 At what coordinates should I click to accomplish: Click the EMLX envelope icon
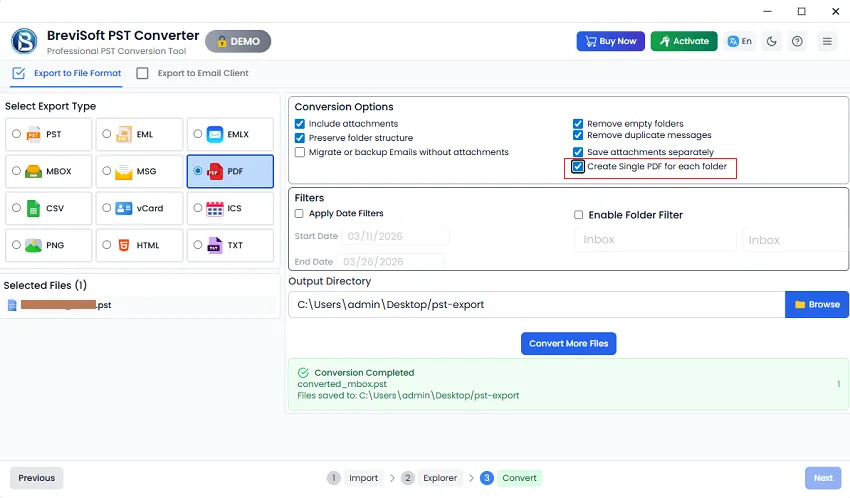(x=215, y=134)
